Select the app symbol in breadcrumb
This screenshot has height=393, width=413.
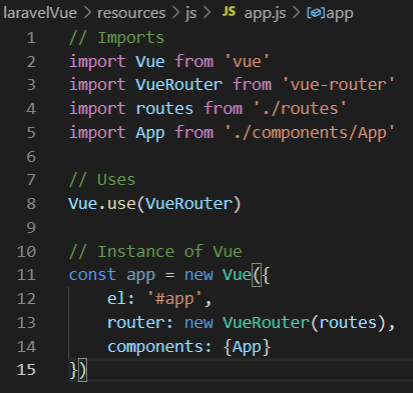click(x=340, y=14)
